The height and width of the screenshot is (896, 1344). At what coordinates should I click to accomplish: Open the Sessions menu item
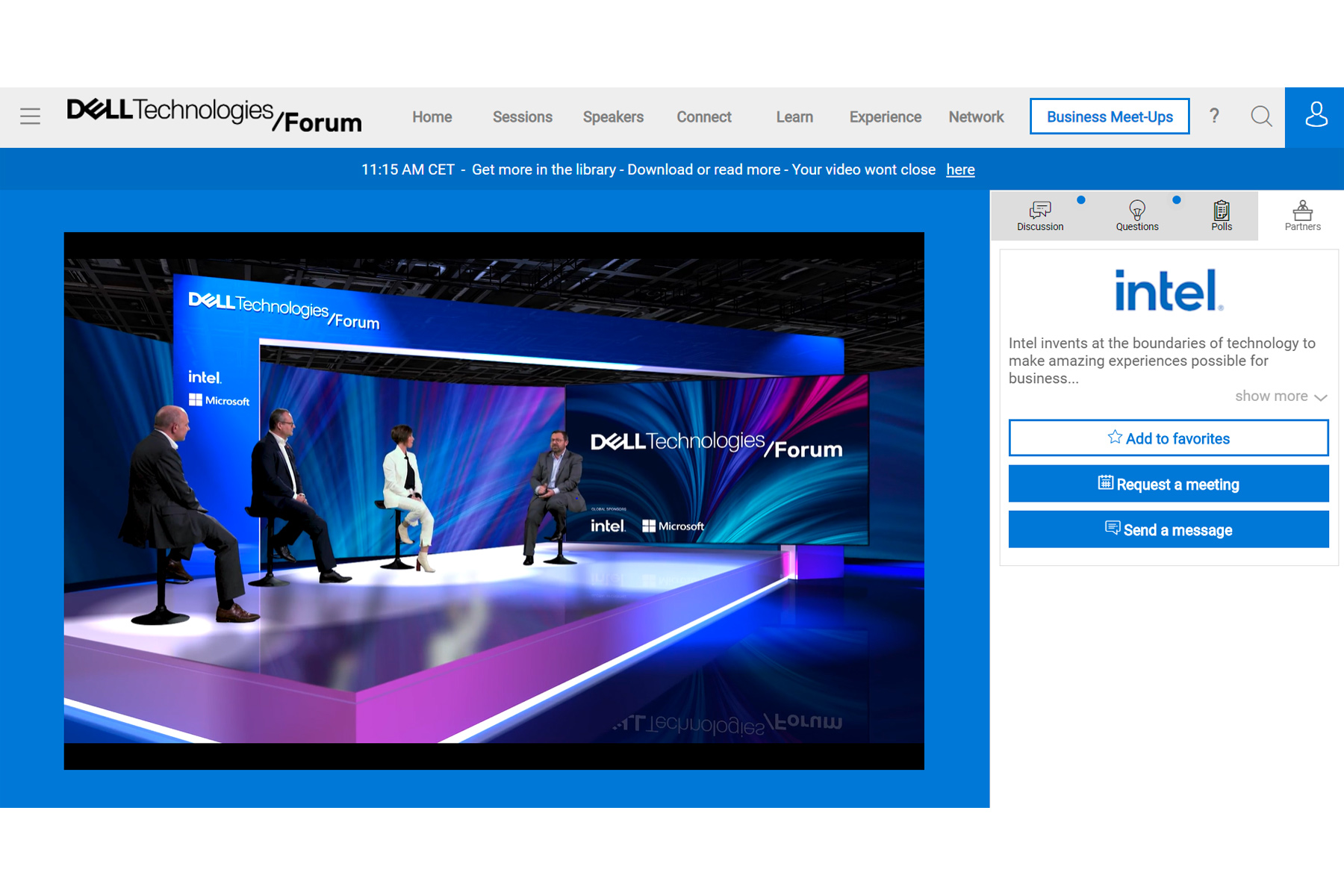click(522, 117)
